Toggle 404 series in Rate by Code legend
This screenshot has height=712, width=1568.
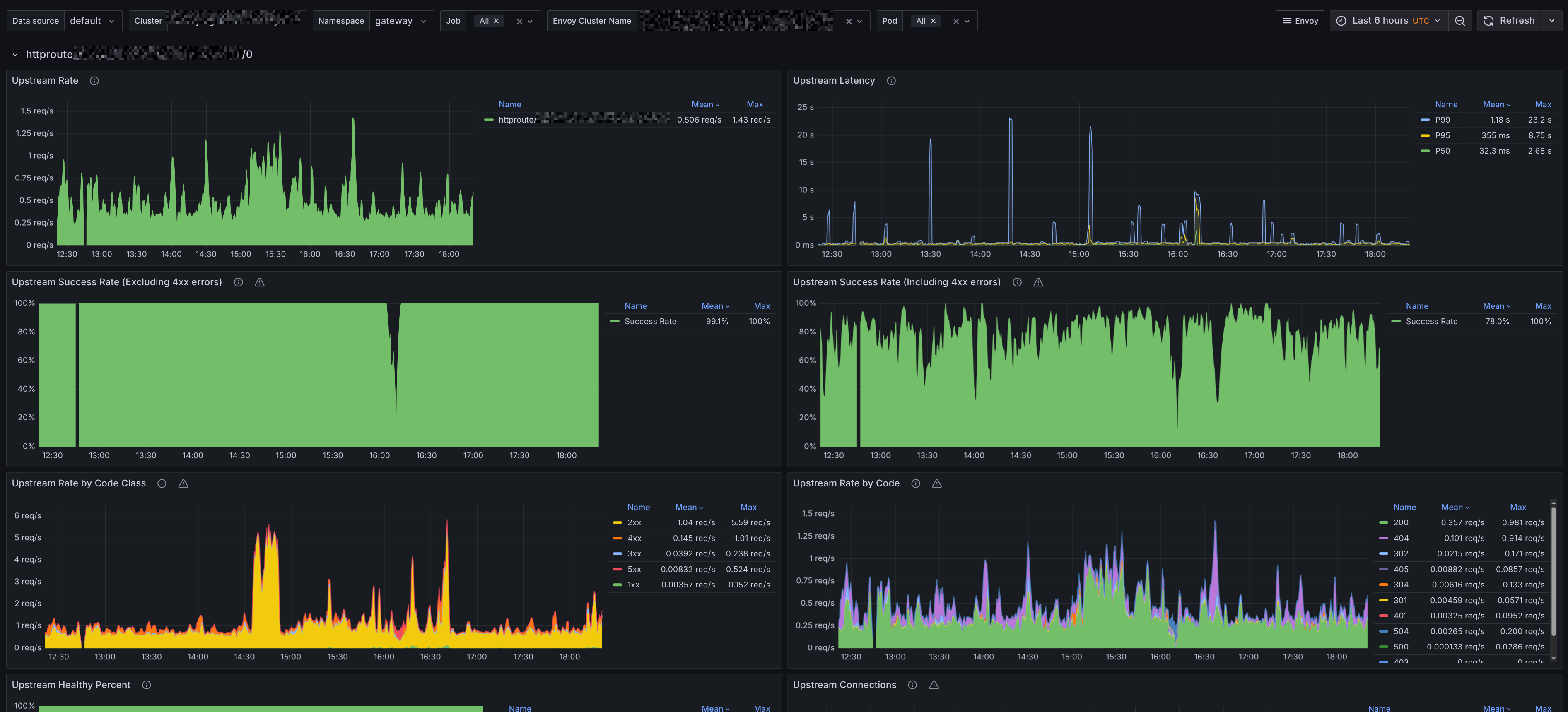pyautogui.click(x=1401, y=539)
